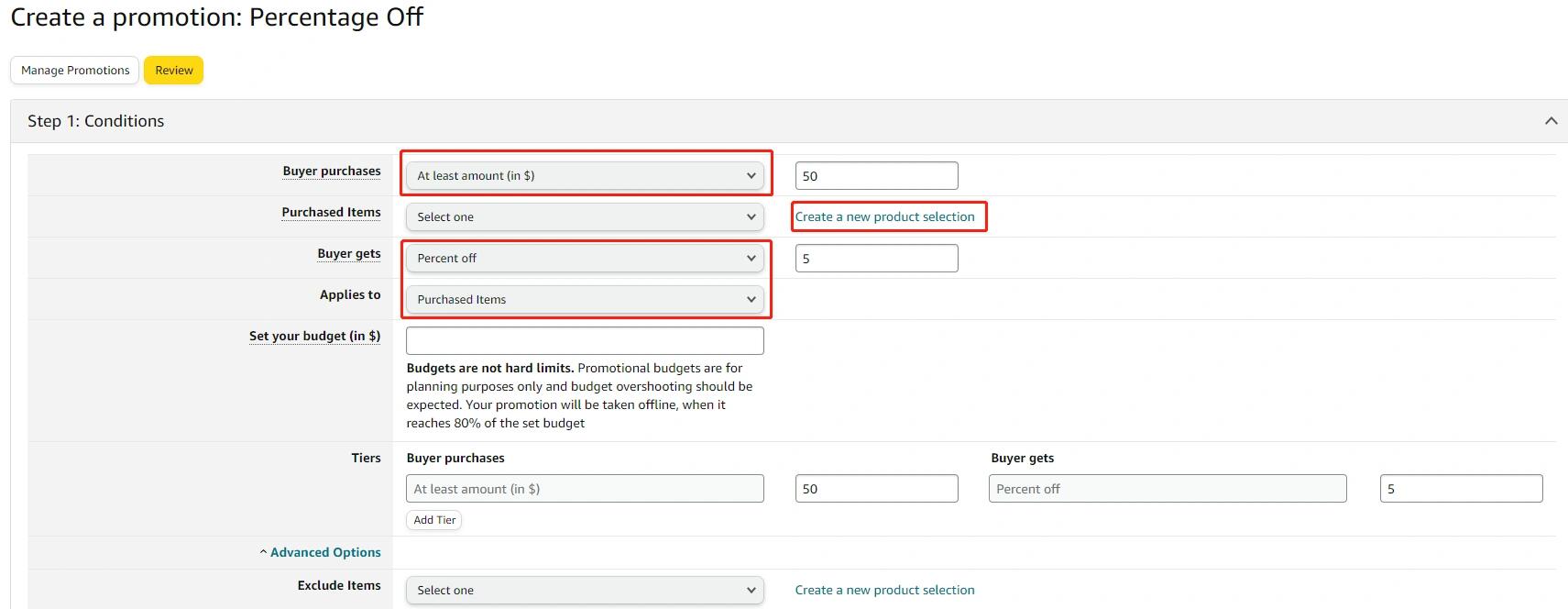Open the Applies to Purchased Items dropdown
1568x609 pixels.
[585, 299]
